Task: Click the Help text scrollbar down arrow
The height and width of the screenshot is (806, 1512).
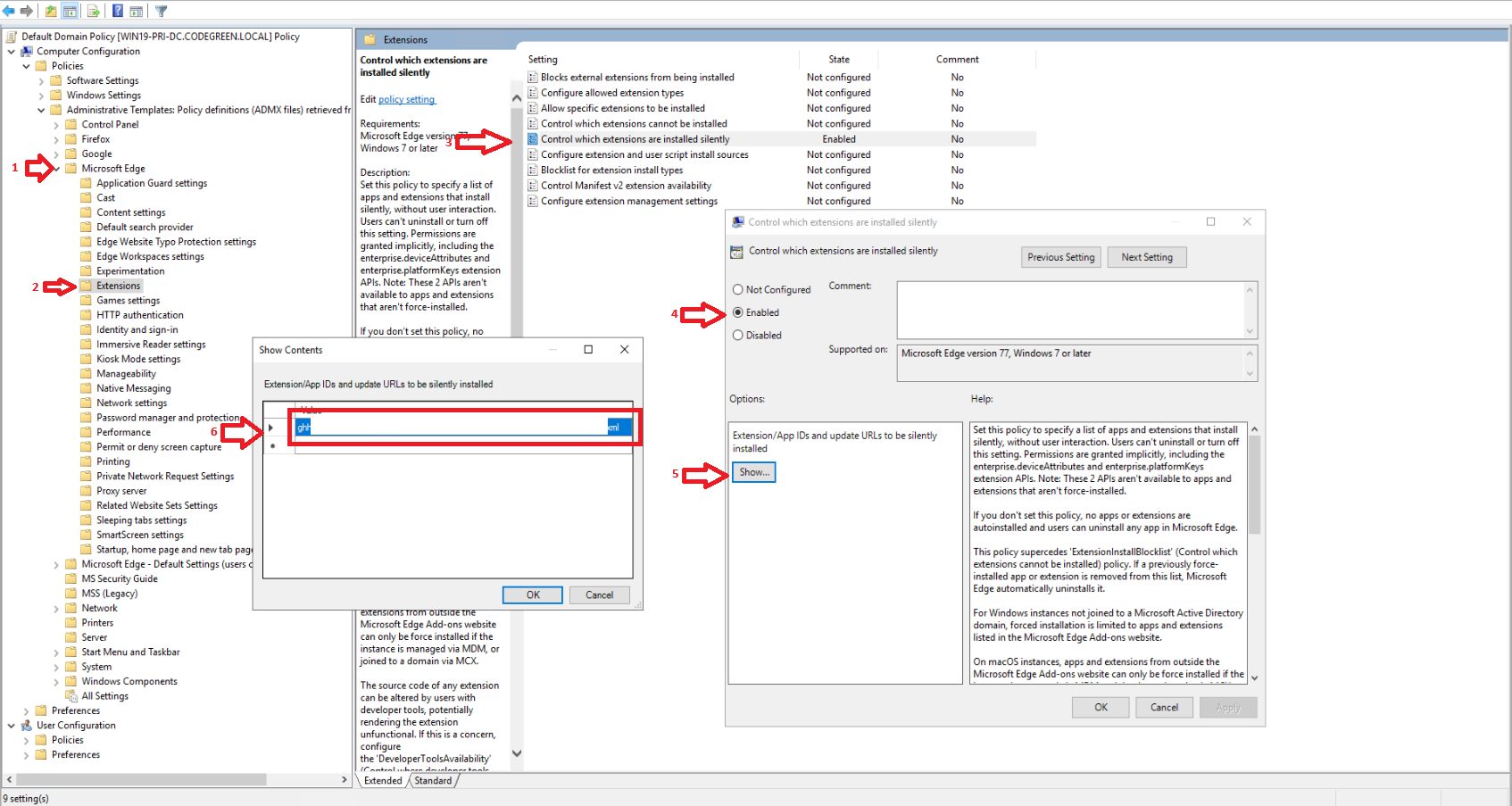Action: pyautogui.click(x=1254, y=678)
